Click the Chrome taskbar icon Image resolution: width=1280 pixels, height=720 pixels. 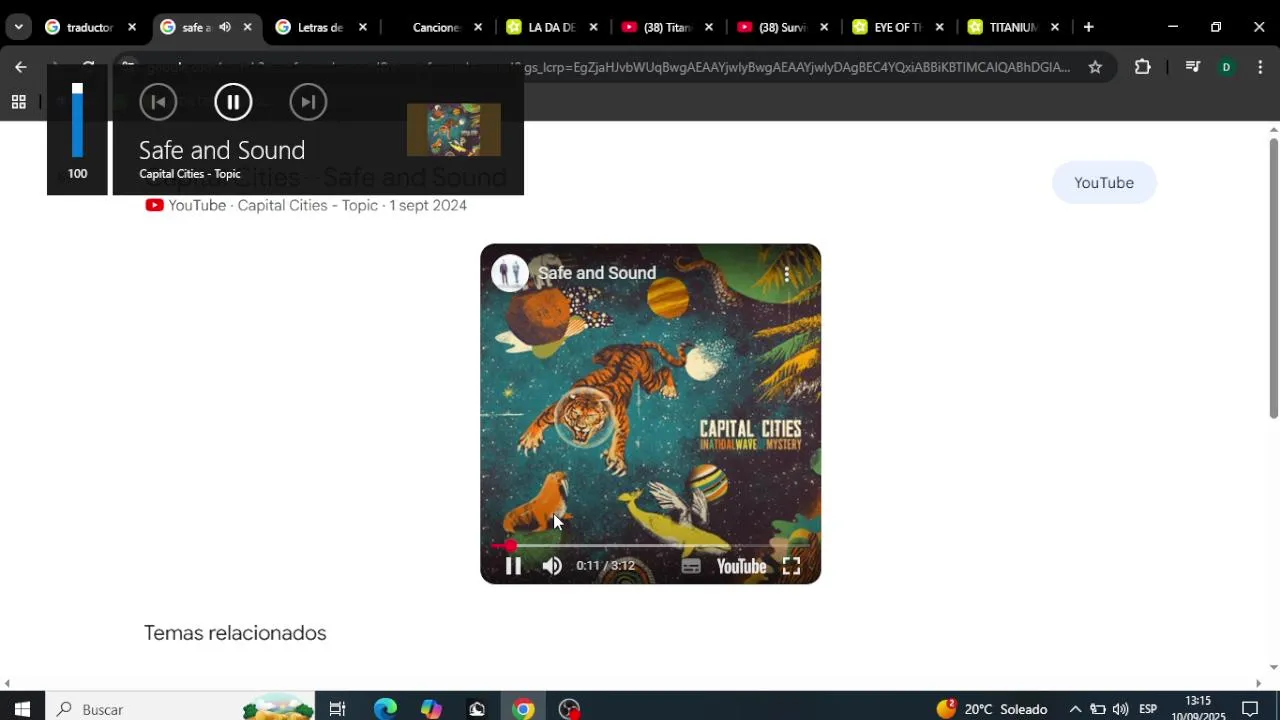pyautogui.click(x=523, y=709)
